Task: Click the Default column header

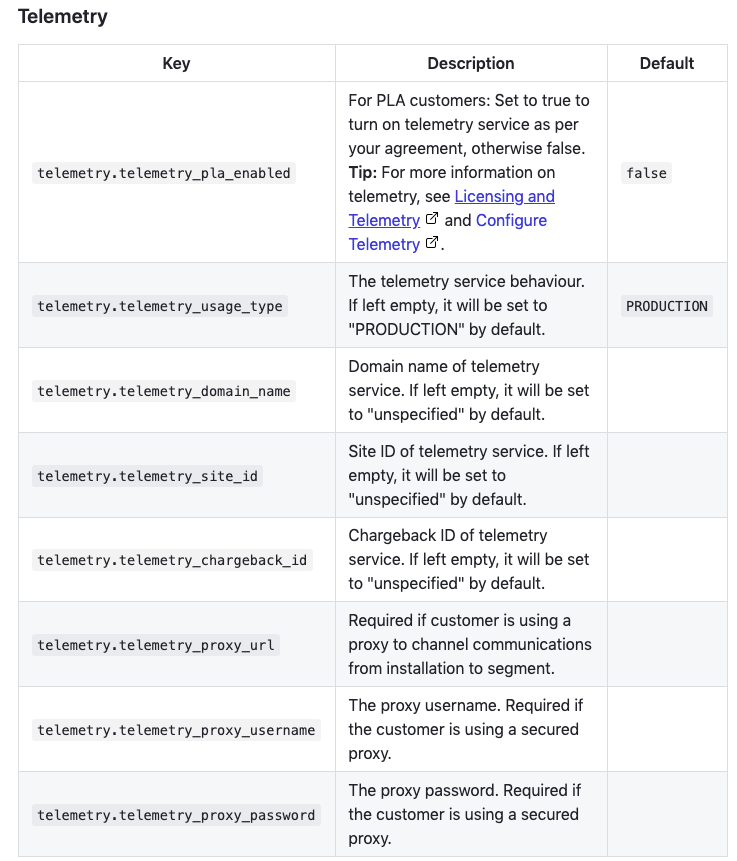Action: point(667,63)
